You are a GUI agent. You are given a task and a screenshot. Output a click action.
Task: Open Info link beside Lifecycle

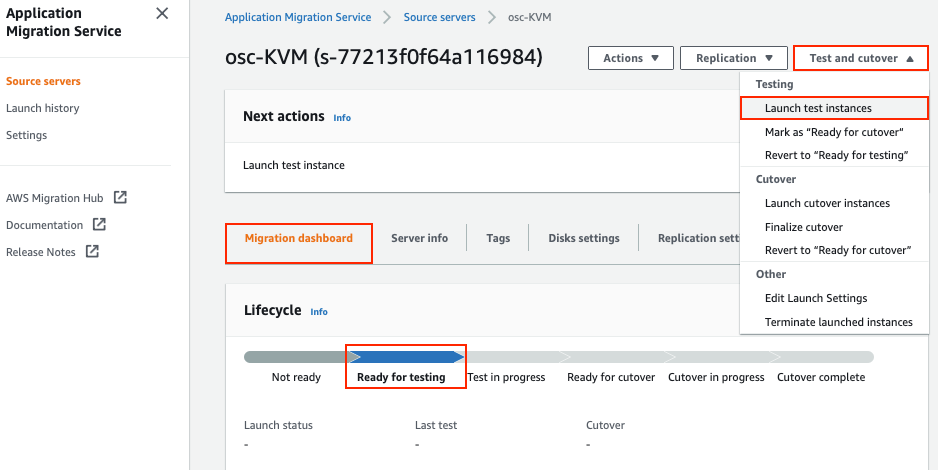[319, 312]
